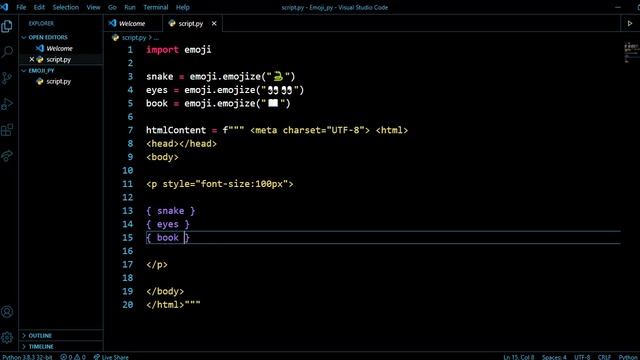Change indentation via Spaces: 4 status
Screen dimensions: 640x360
click(554, 357)
